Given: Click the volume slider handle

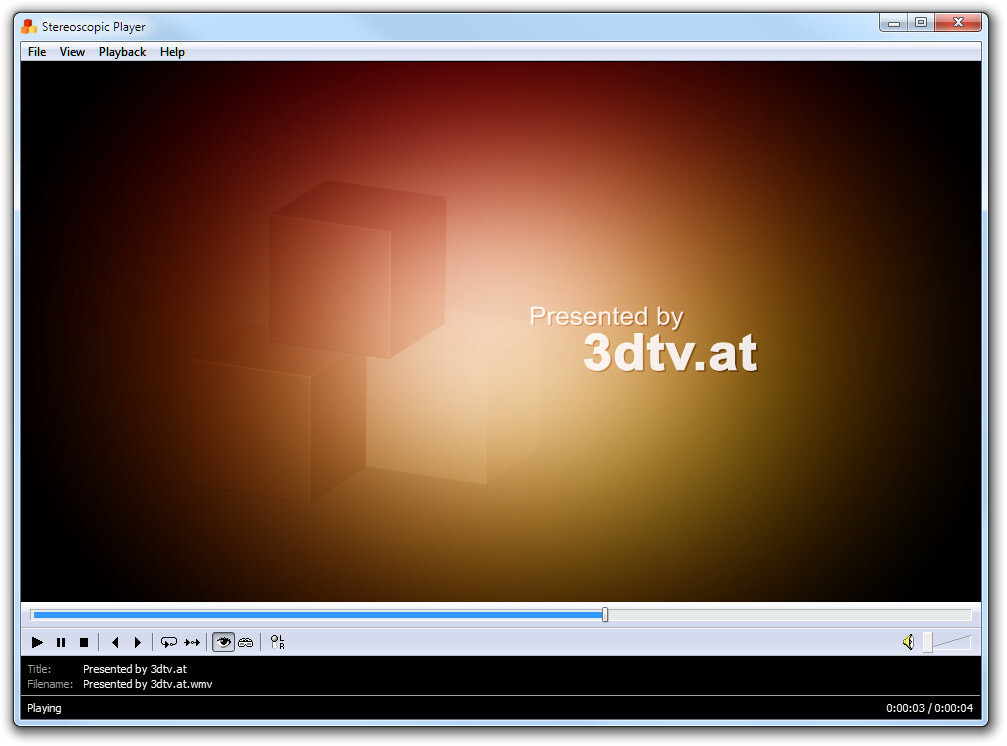Looking at the screenshot, I should (927, 642).
